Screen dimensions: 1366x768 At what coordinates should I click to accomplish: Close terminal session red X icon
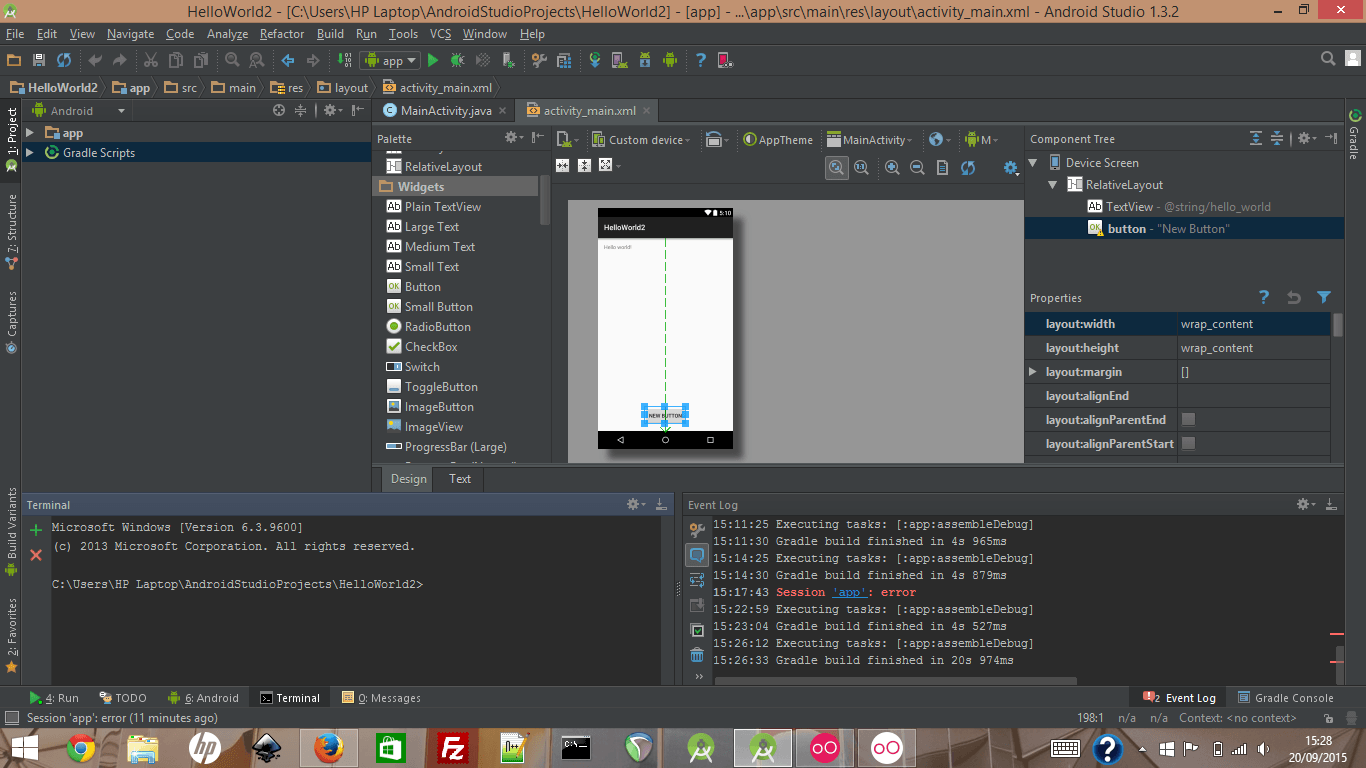click(x=36, y=554)
